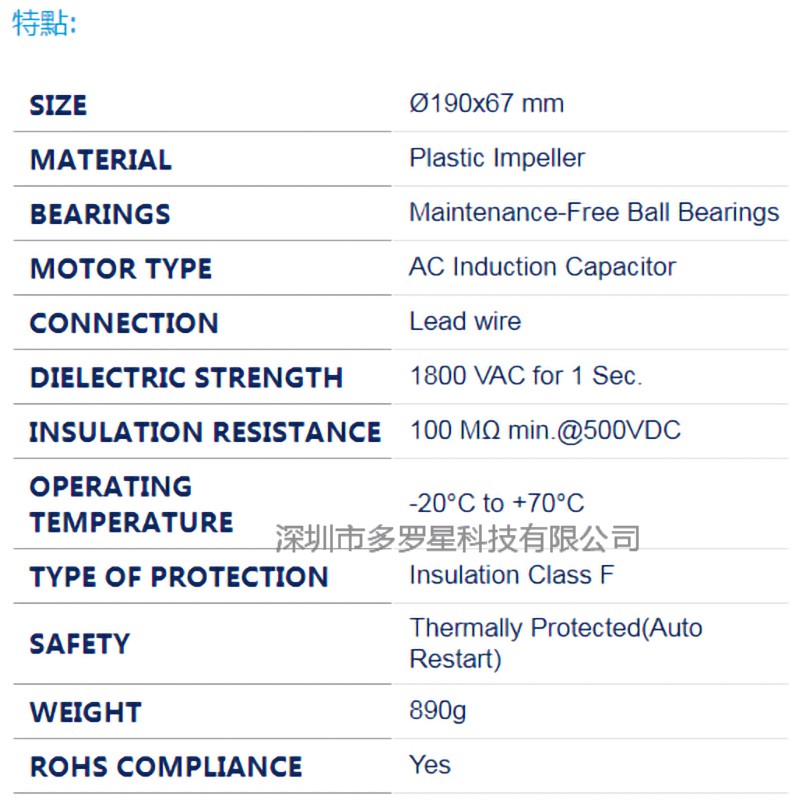800x800 pixels.
Task: Click the 890g weight value
Action: pyautogui.click(x=438, y=711)
